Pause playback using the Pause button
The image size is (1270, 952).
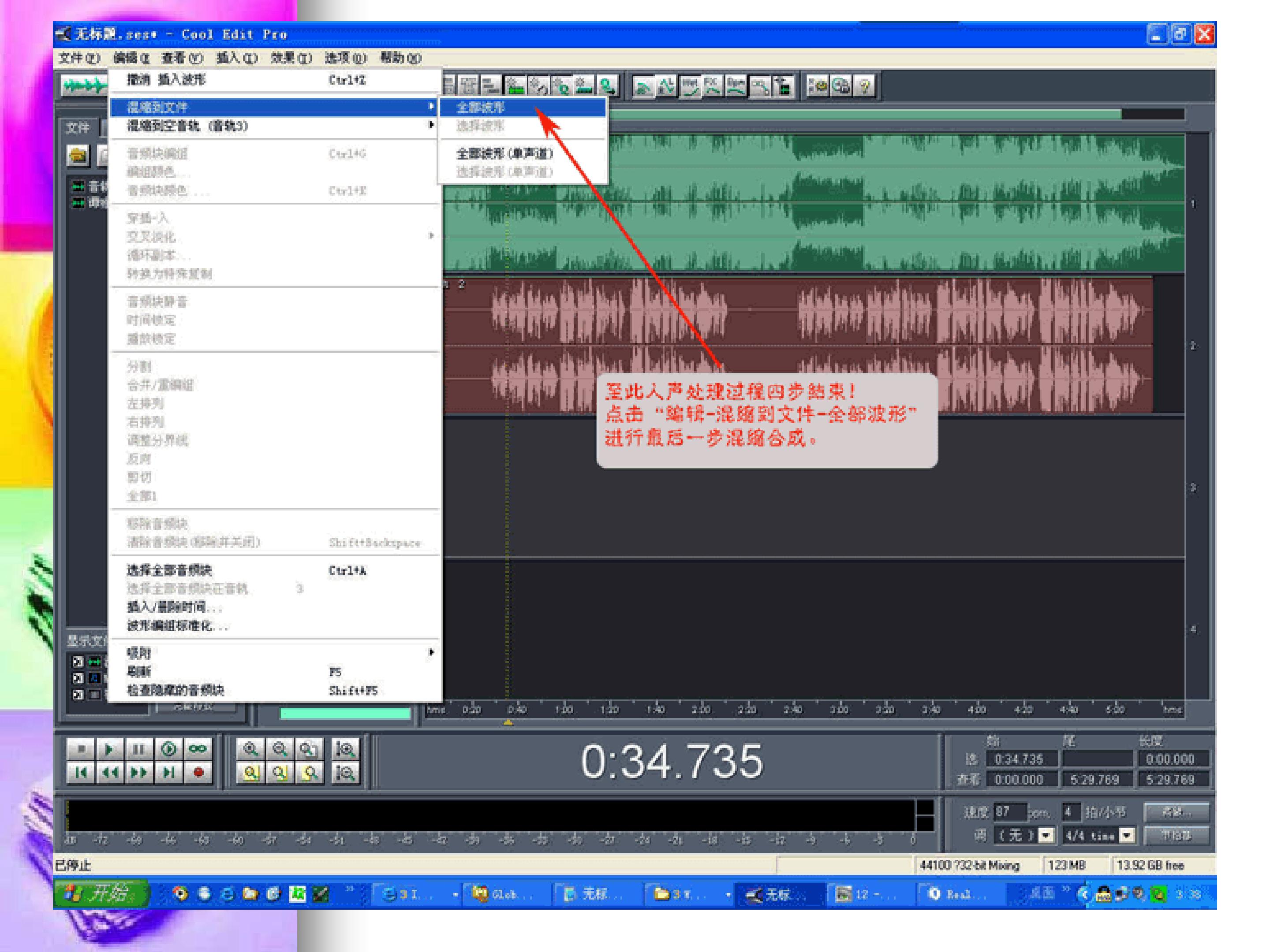point(139,749)
